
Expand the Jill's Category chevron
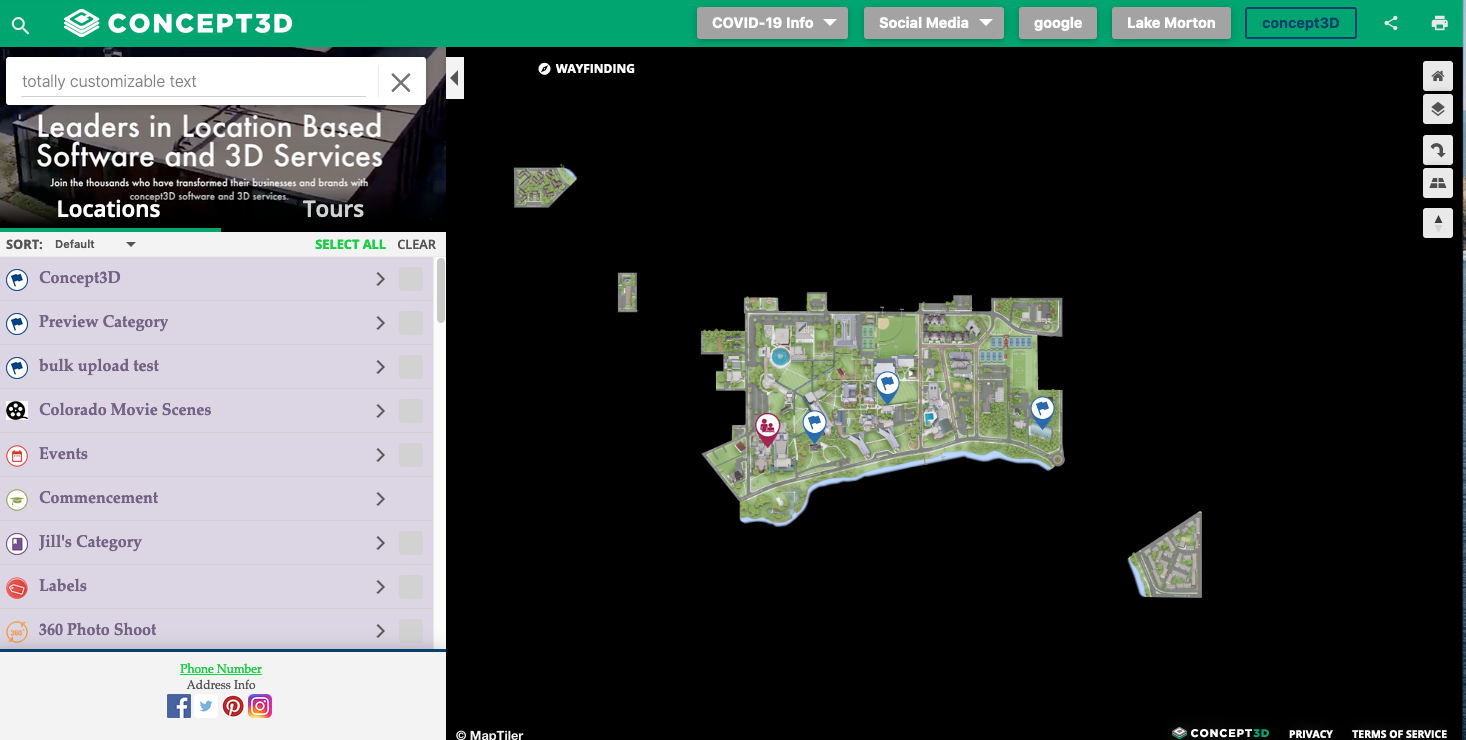click(x=380, y=543)
